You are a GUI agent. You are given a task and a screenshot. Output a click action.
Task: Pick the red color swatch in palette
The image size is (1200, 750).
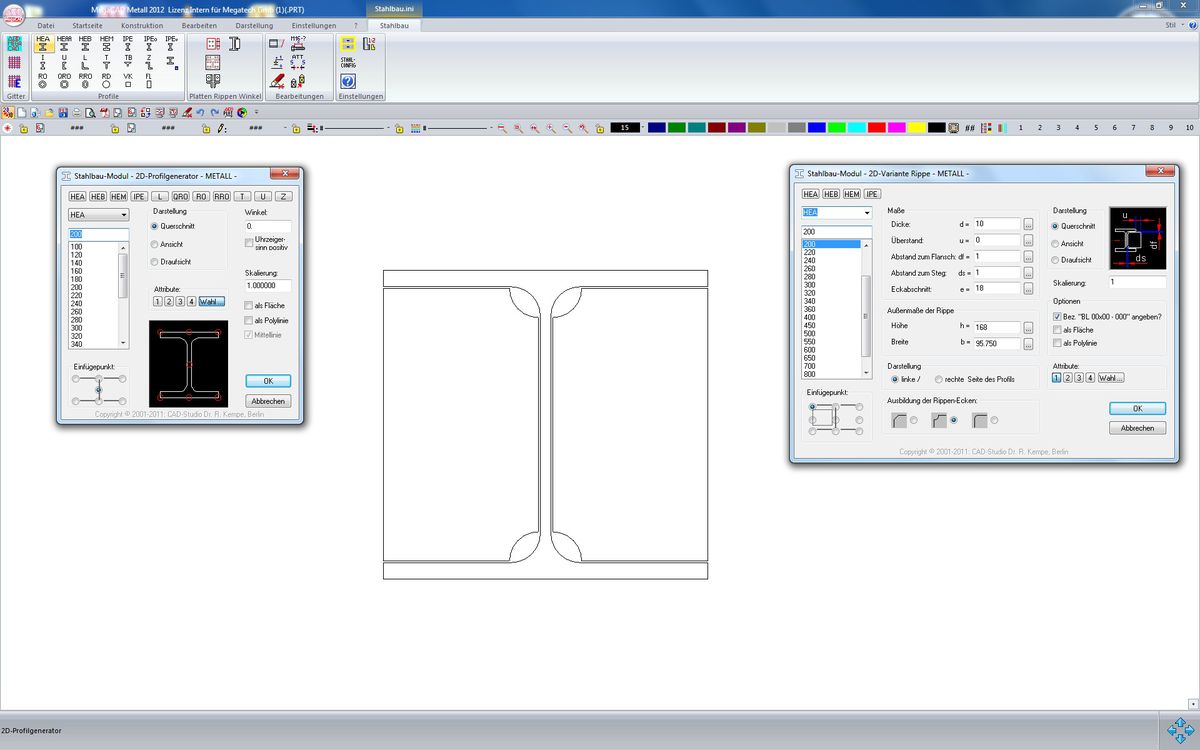coord(876,128)
